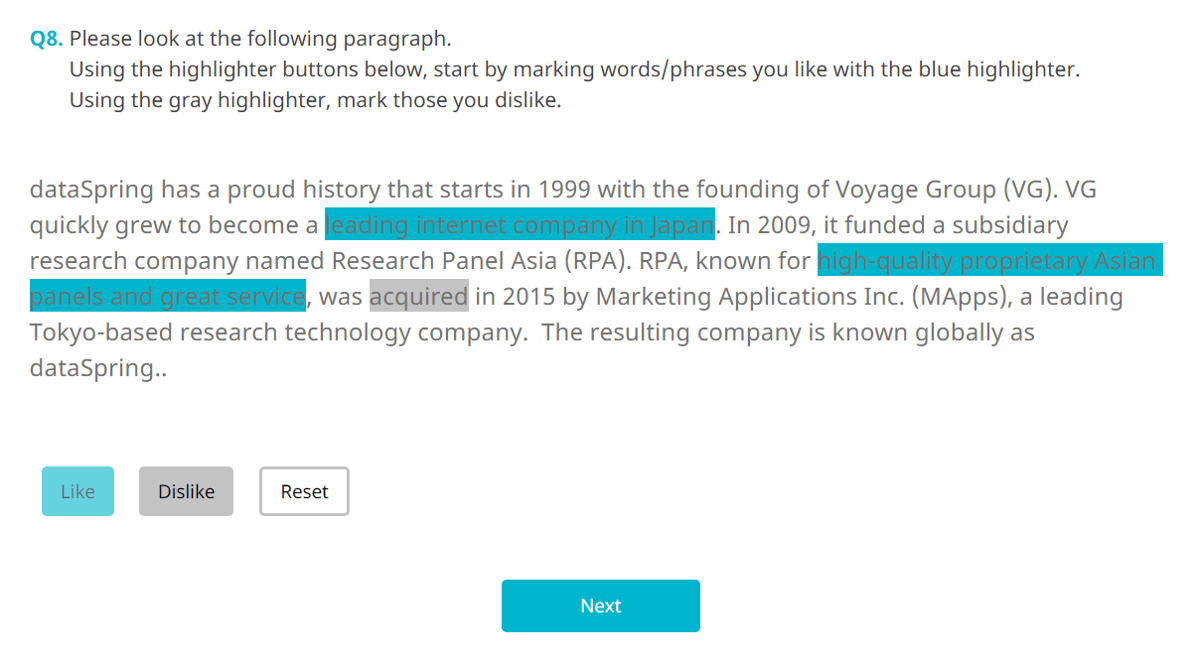This screenshot has width=1200, height=664.
Task: Click the gray-highlighted word acquired
Action: (x=418, y=296)
